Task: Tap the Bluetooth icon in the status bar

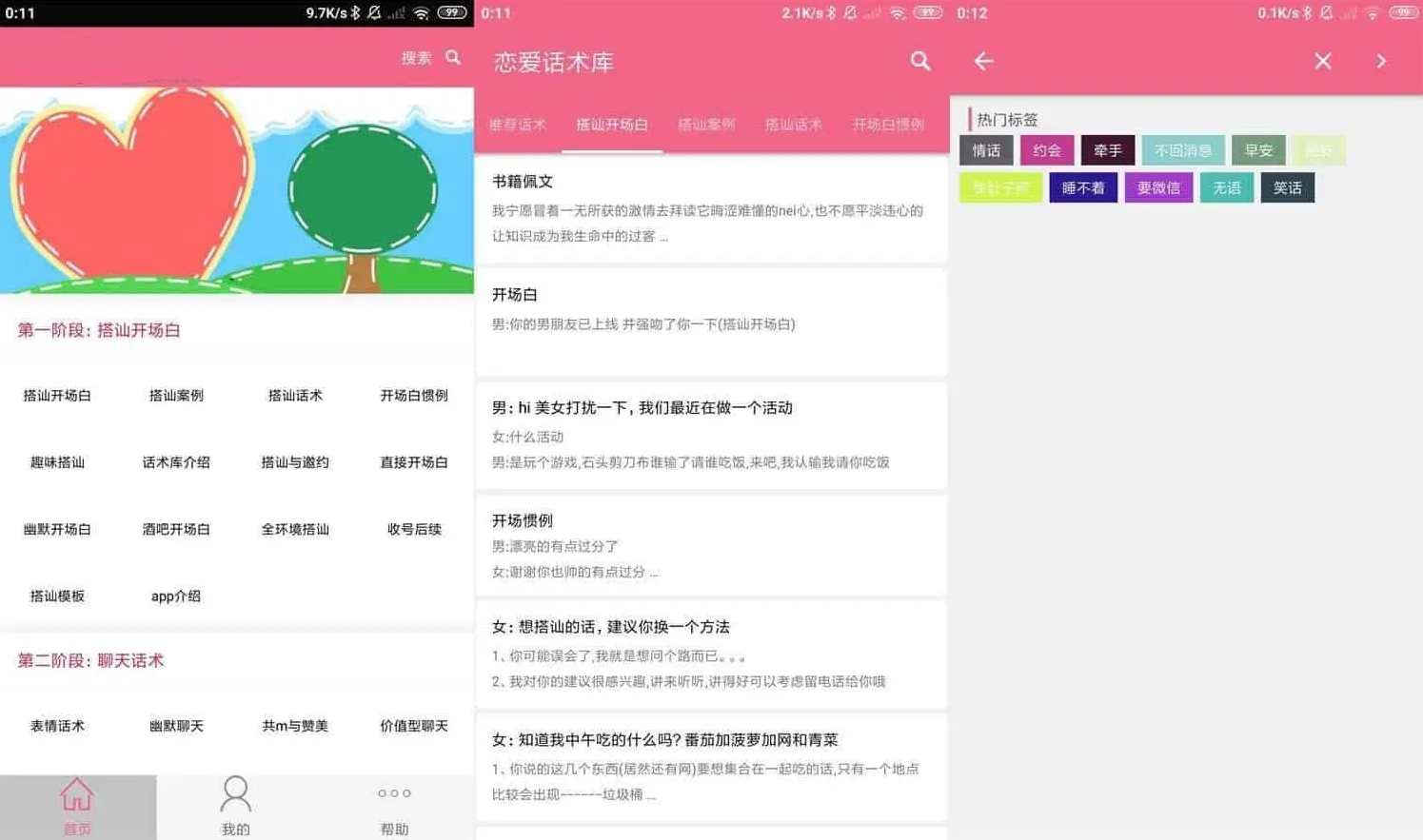Action: [357, 13]
